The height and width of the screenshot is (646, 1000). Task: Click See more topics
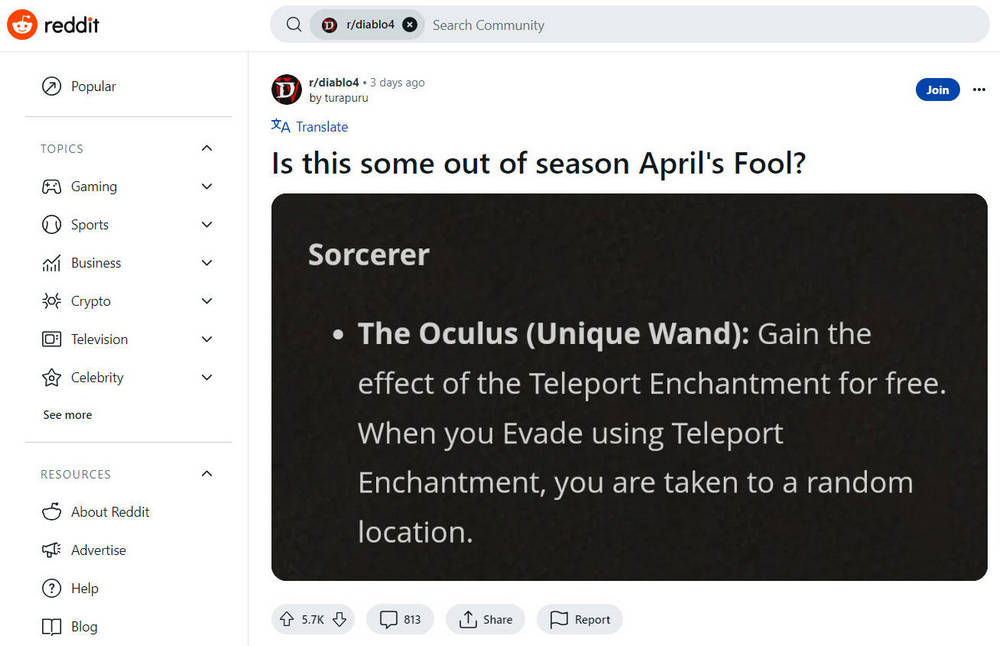[67, 415]
